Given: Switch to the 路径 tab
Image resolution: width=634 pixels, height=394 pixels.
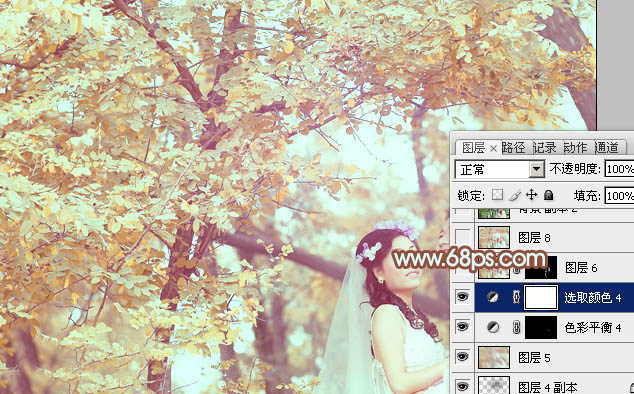Looking at the screenshot, I should [x=514, y=148].
